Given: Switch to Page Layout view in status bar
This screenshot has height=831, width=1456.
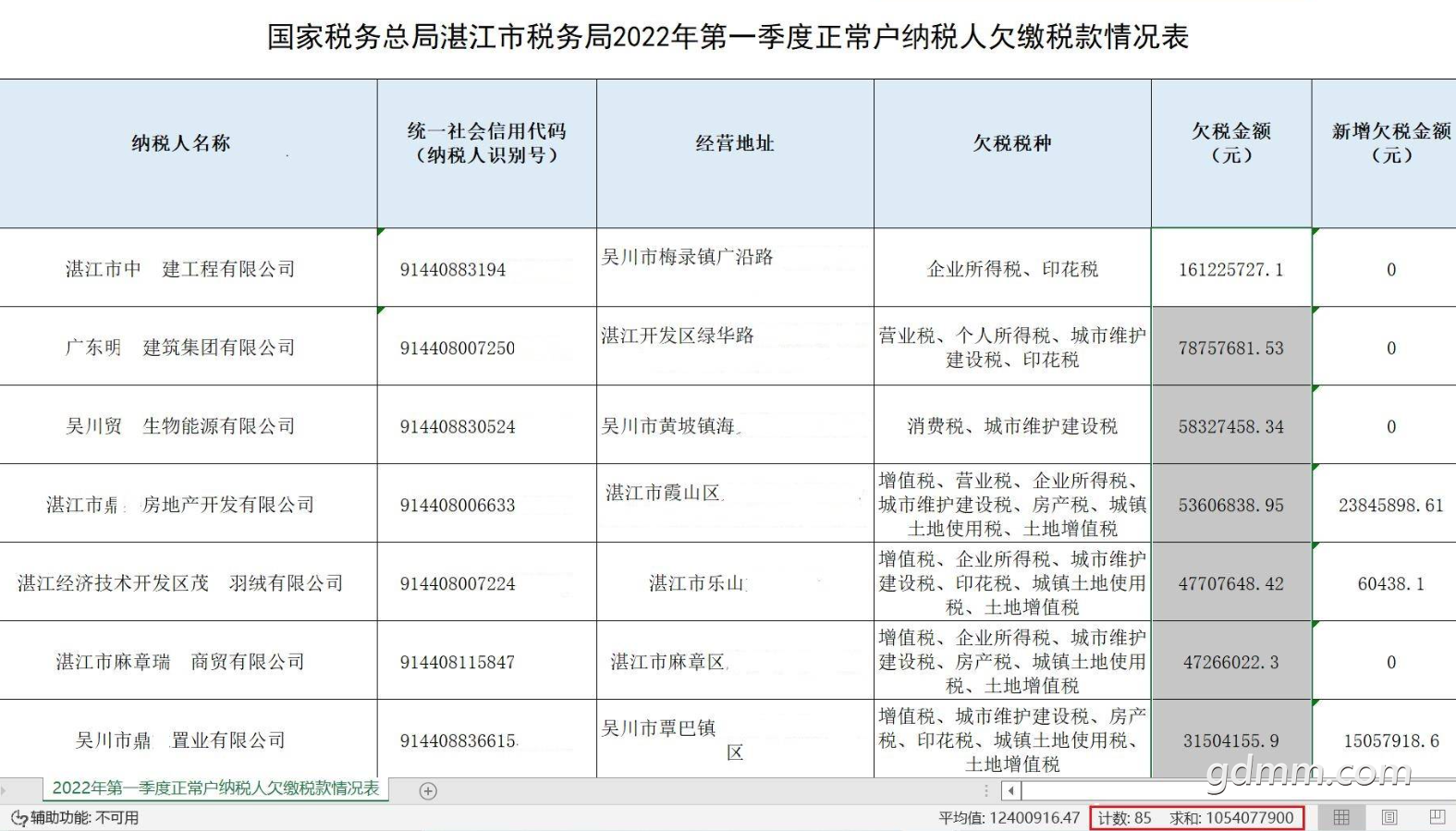Looking at the screenshot, I should [x=1389, y=817].
